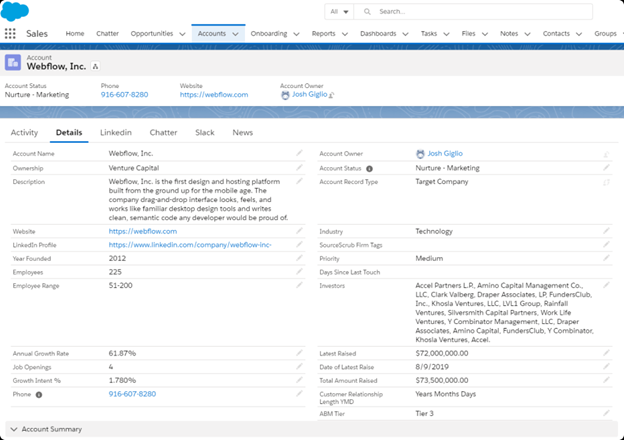Edit Year Founded pencil icon
The image size is (624, 440).
tap(299, 258)
